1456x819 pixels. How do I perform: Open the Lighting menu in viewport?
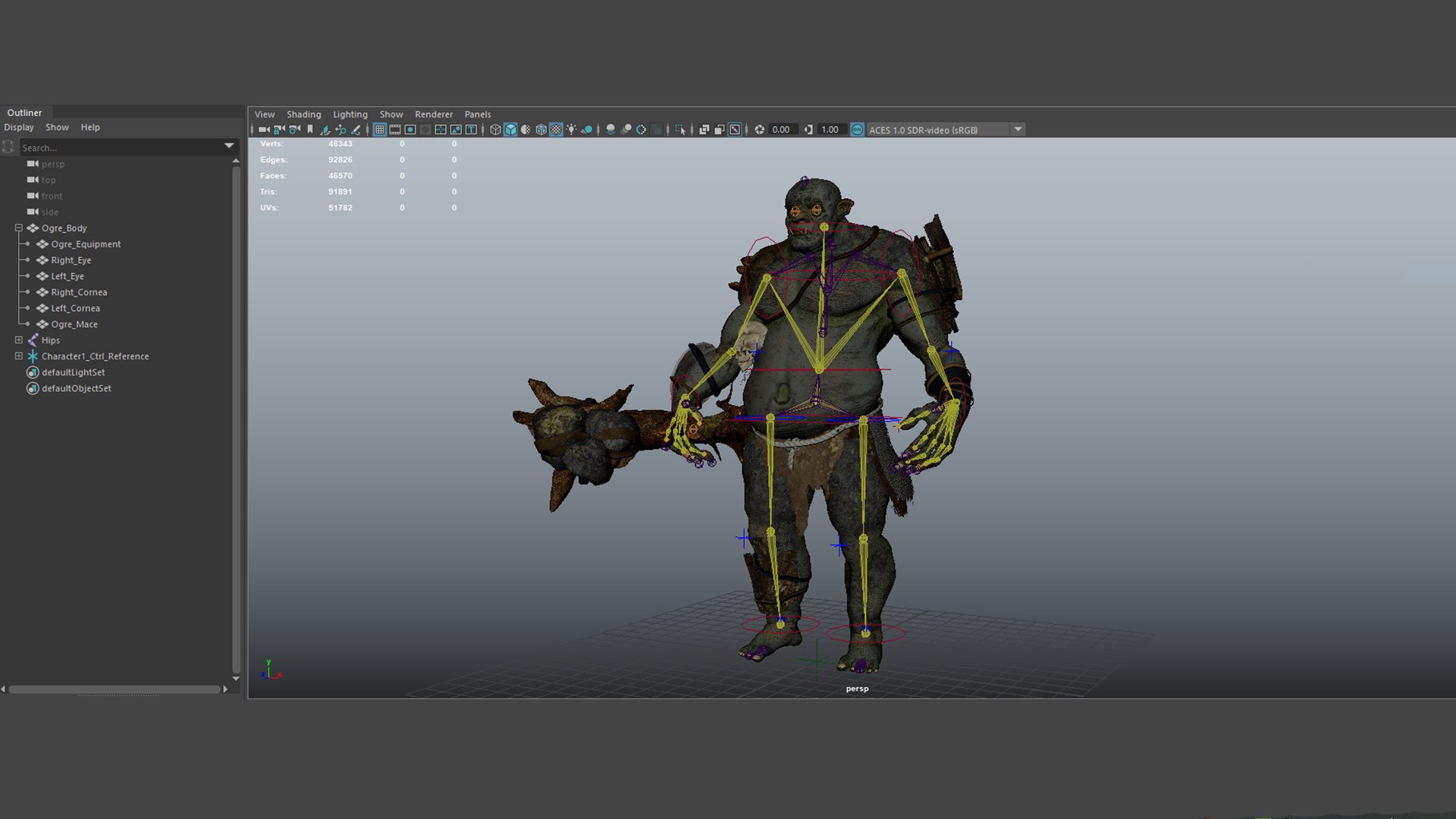click(x=350, y=115)
